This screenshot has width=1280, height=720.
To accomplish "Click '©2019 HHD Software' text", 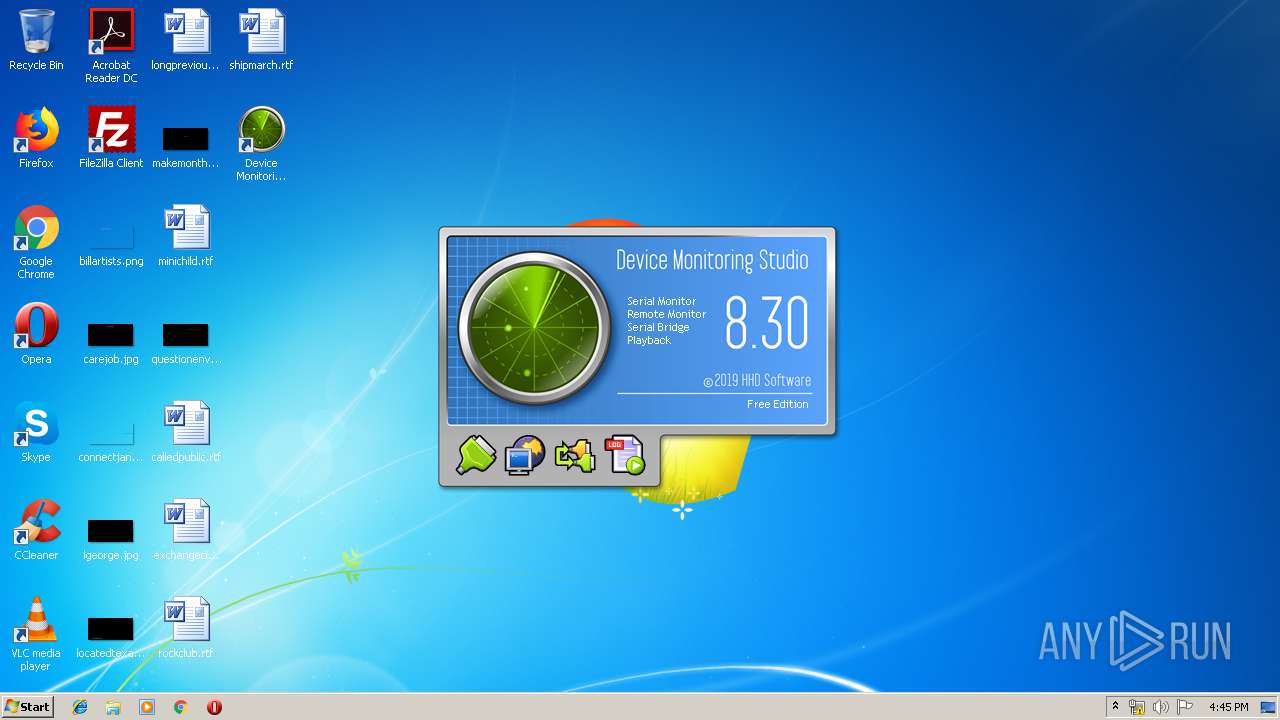I will coord(757,381).
